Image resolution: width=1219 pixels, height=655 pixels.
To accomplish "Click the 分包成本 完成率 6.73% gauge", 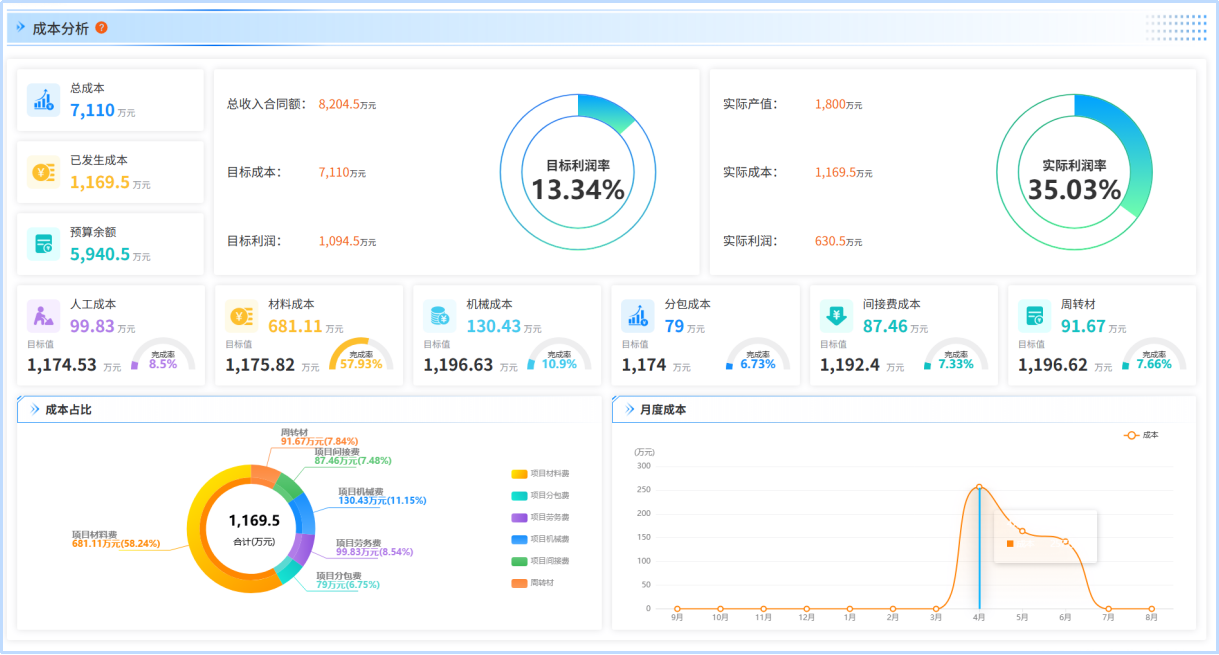I will (757, 357).
